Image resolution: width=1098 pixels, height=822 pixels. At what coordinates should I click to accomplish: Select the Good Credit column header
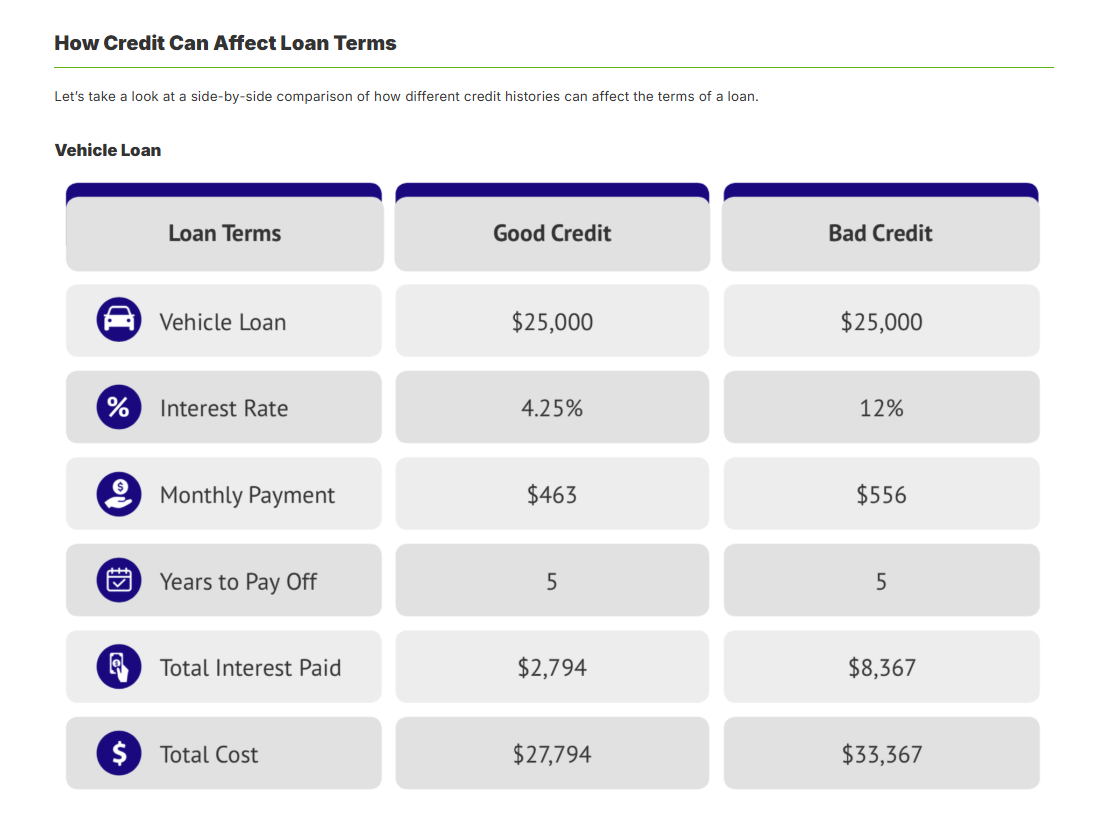click(x=552, y=234)
